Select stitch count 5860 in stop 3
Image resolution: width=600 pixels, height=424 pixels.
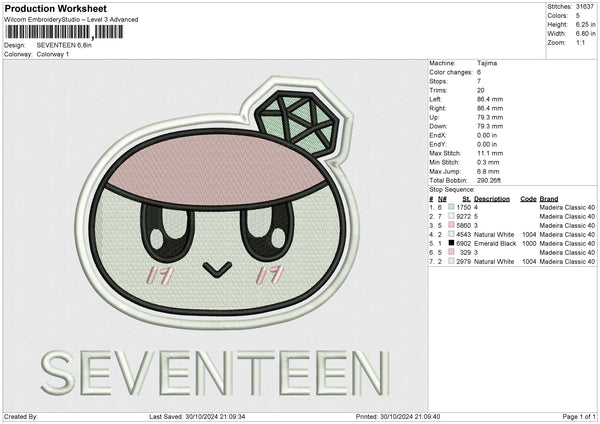pos(464,225)
